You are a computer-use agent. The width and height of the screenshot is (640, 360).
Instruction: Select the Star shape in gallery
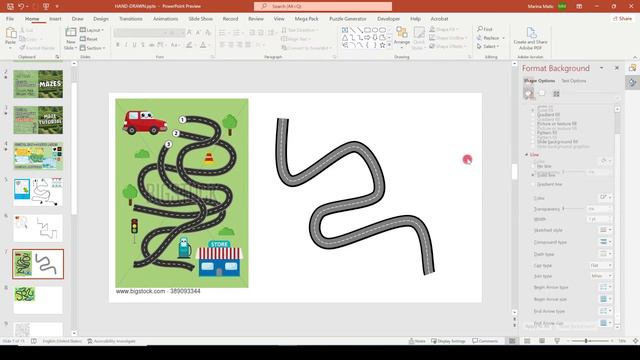click(382, 45)
